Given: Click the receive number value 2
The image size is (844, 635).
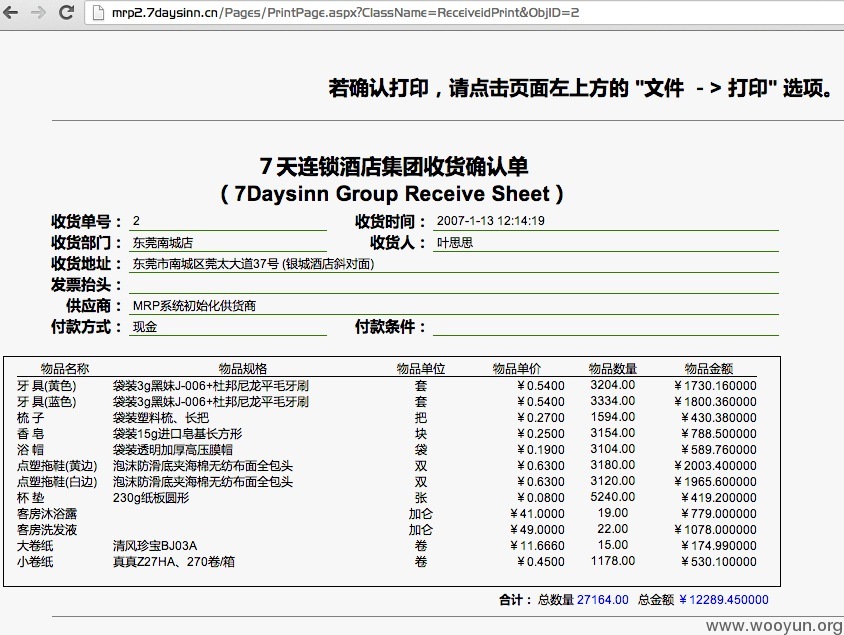Looking at the screenshot, I should [x=136, y=221].
